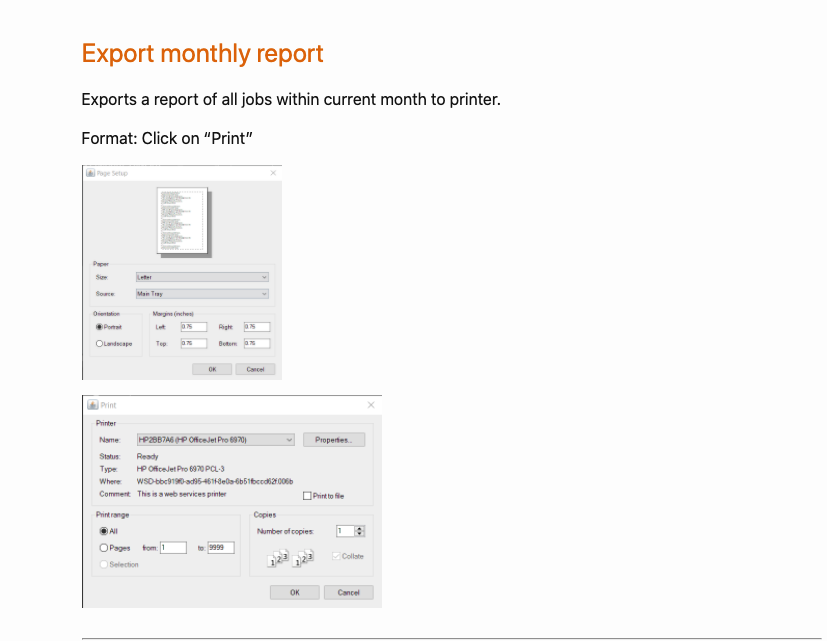Click OK in the Page Setup dialog
Screen dimensions: 827x641
pyautogui.click(x=212, y=369)
